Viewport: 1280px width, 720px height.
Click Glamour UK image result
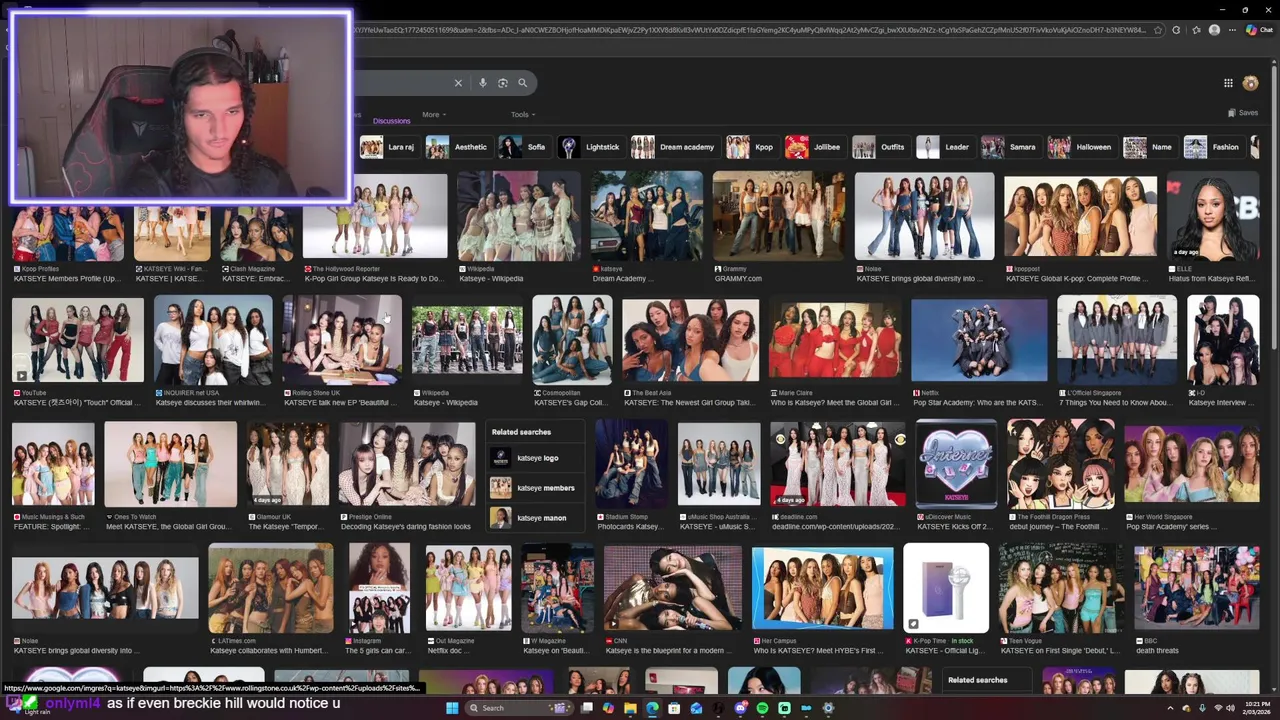(288, 464)
